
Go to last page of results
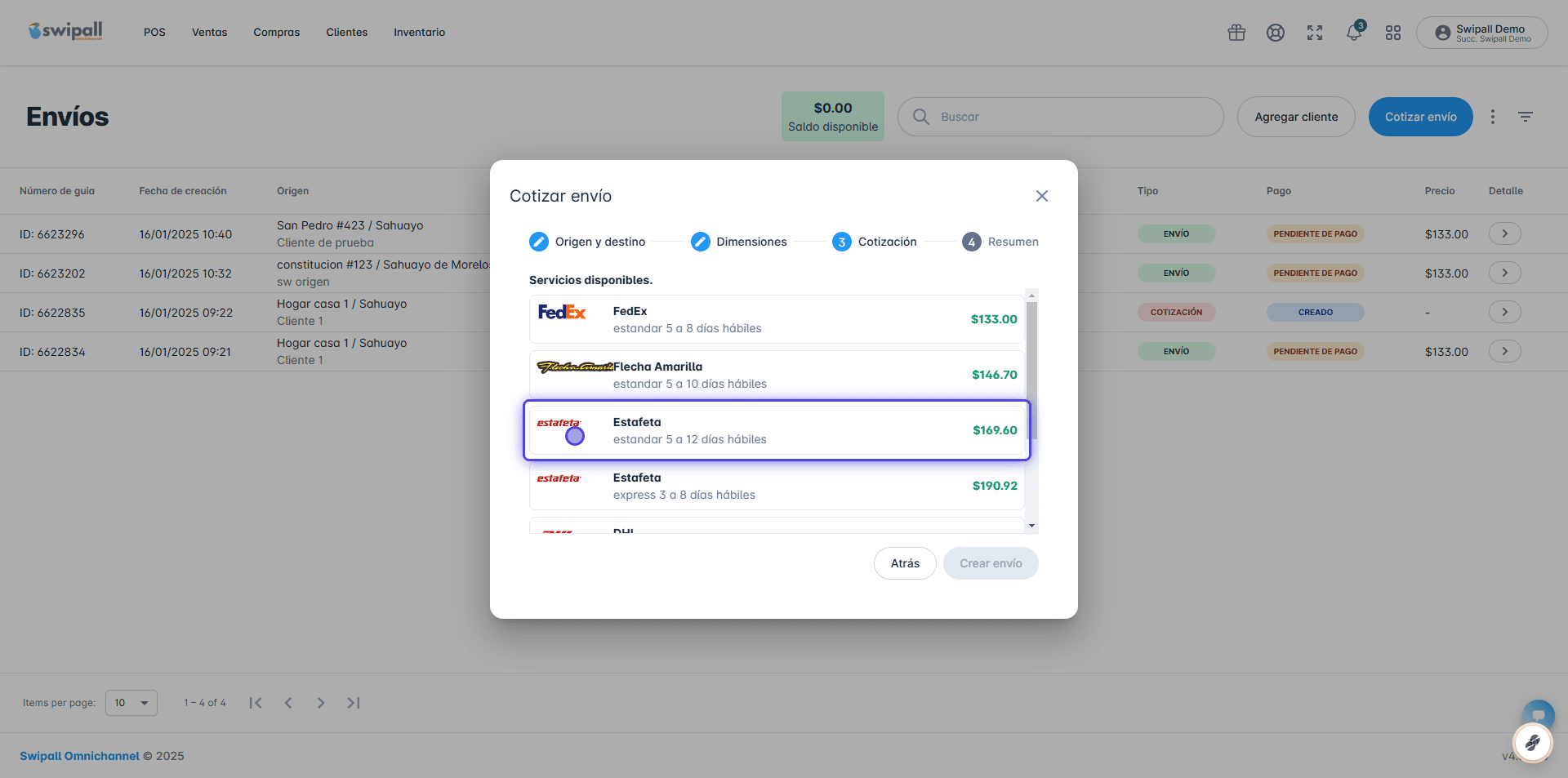pyautogui.click(x=354, y=703)
